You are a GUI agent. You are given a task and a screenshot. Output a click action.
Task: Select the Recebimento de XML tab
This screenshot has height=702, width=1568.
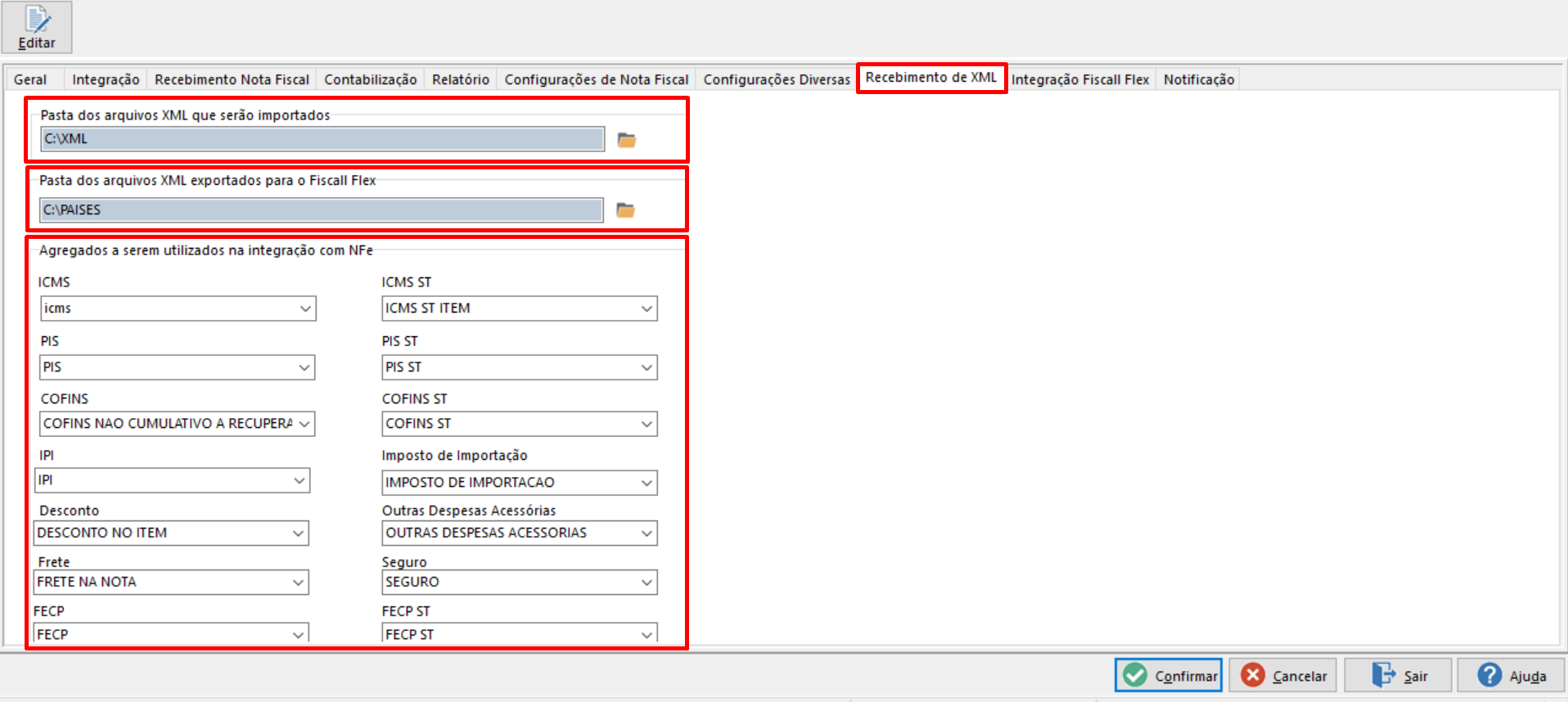point(931,78)
